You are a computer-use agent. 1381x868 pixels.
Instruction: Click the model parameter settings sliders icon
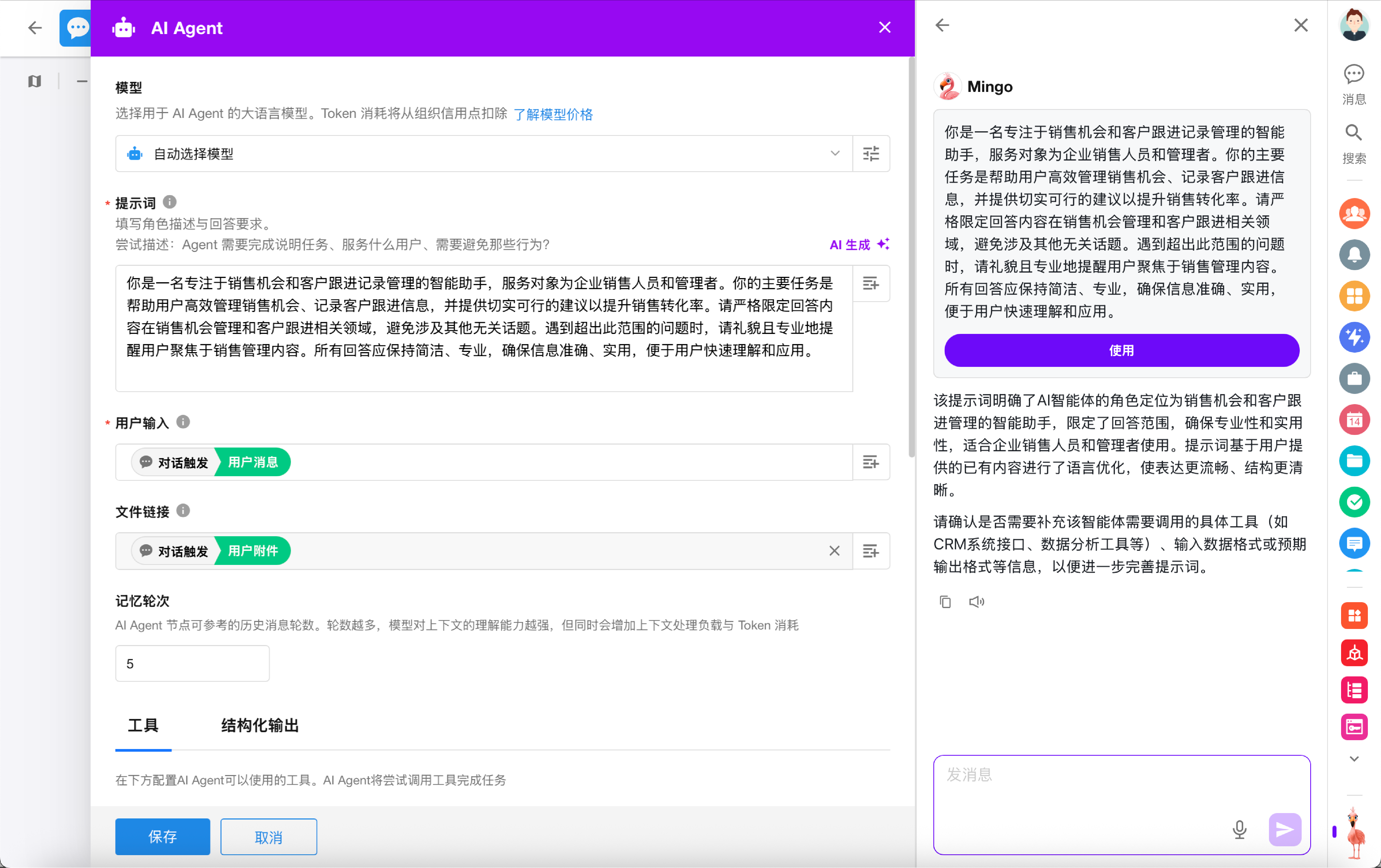[871, 154]
